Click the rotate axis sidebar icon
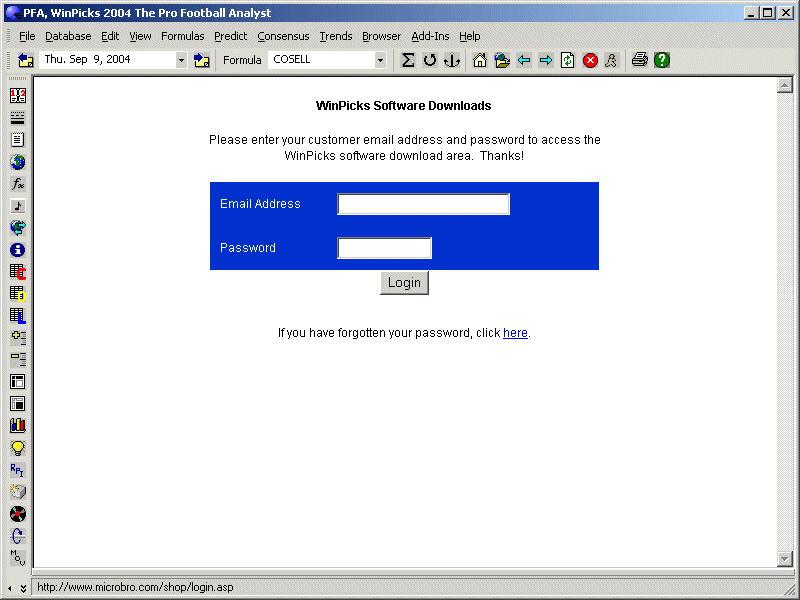Image resolution: width=800 pixels, height=600 pixels. [18, 536]
